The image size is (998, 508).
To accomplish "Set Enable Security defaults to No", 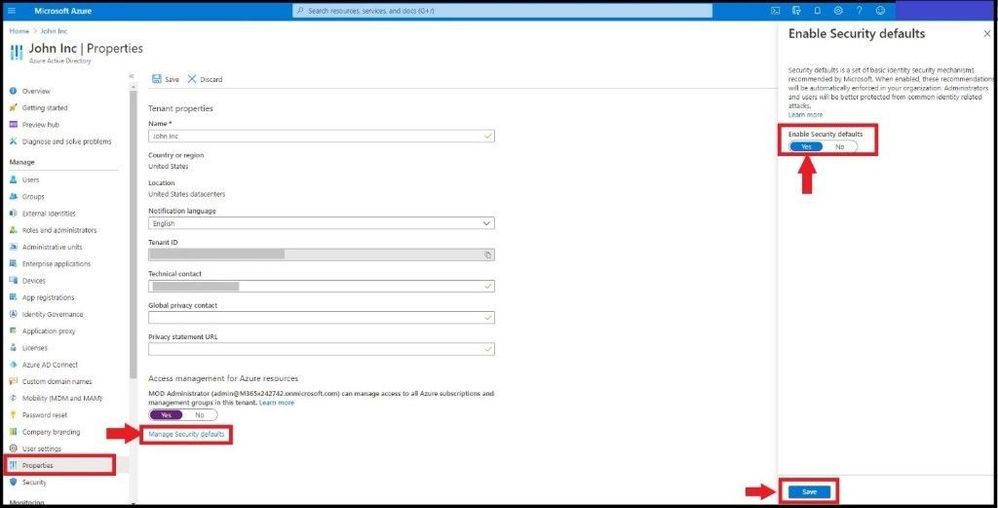I will pyautogui.click(x=840, y=147).
